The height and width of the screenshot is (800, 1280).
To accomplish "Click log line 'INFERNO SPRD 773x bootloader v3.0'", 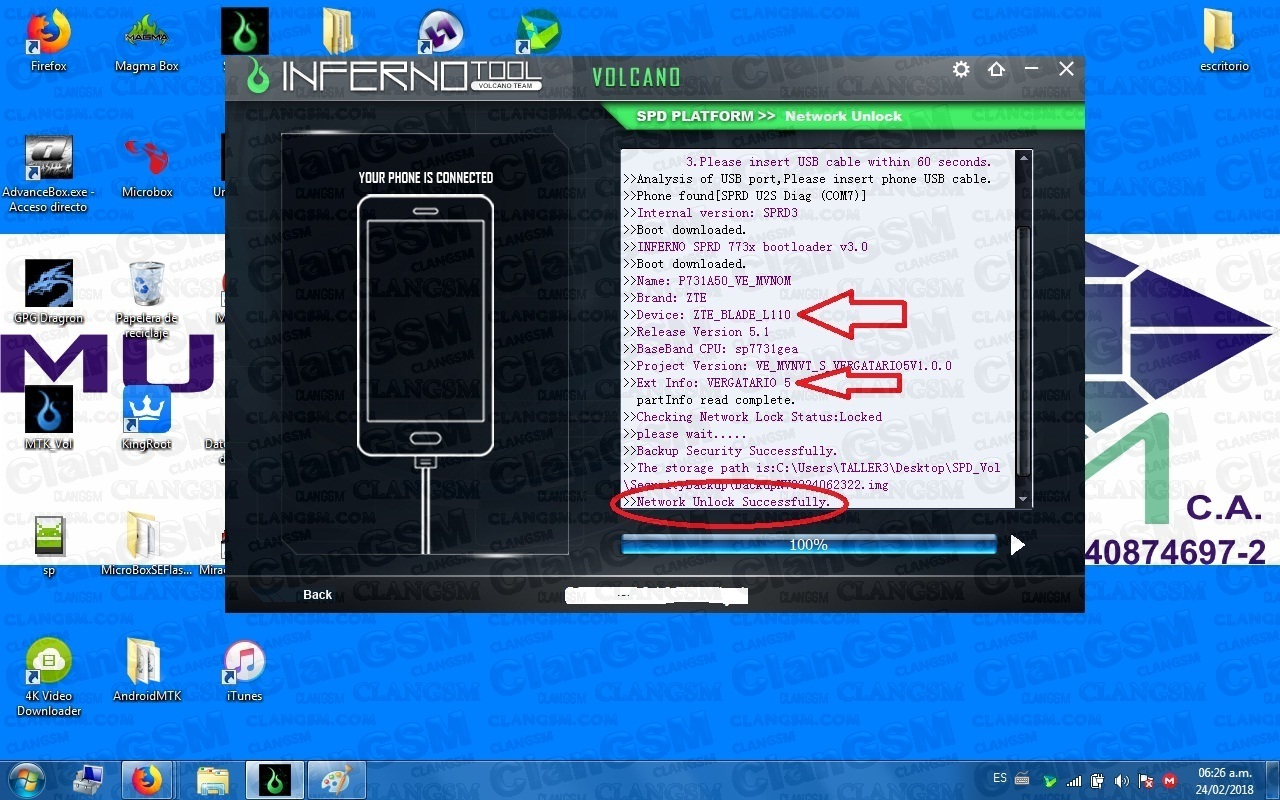I will [x=747, y=247].
